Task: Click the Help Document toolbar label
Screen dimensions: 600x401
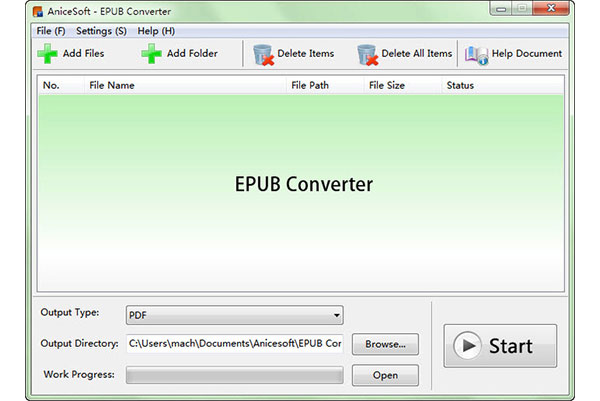Action: click(x=527, y=53)
